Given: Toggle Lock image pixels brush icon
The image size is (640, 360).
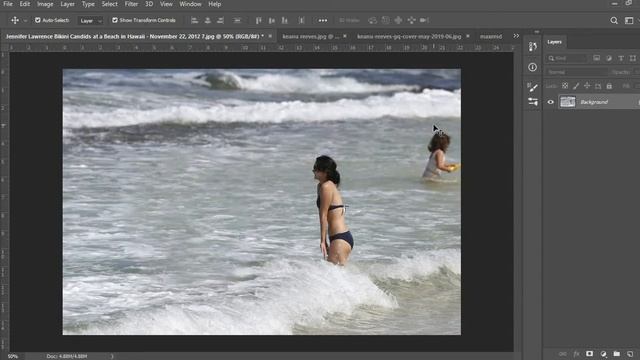Looking at the screenshot, I should (x=576, y=86).
